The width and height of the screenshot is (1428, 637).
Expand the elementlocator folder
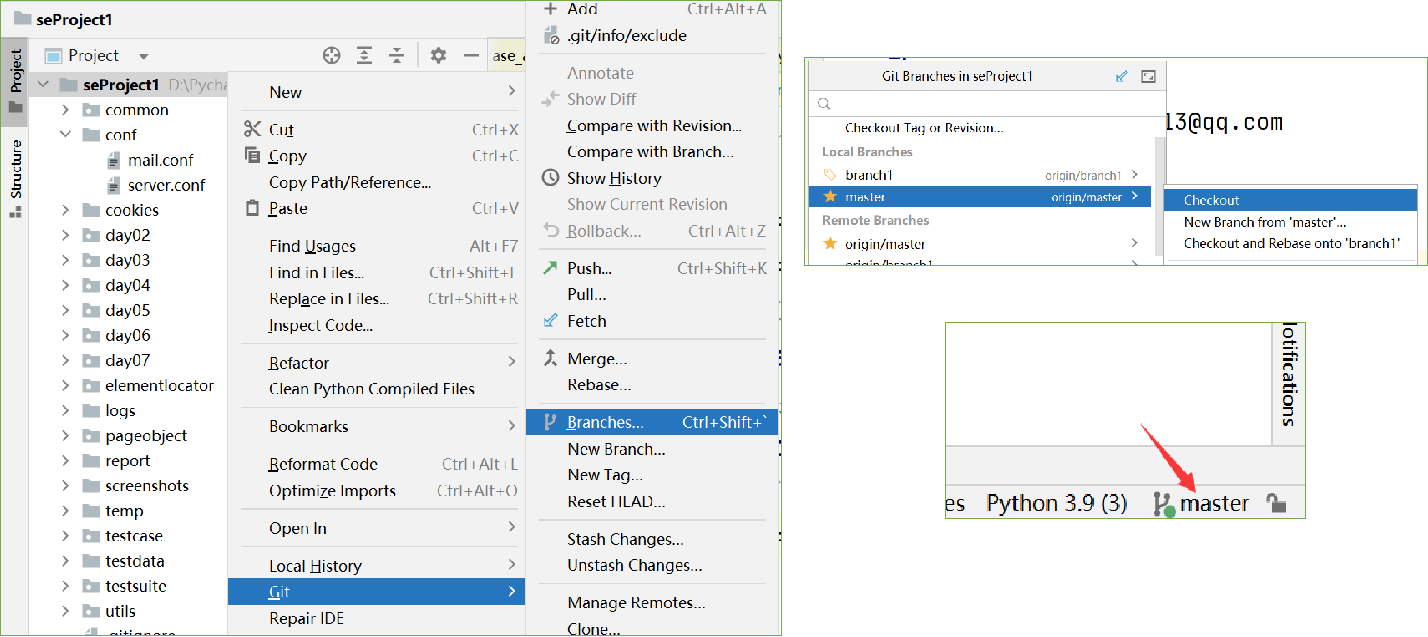coord(65,386)
